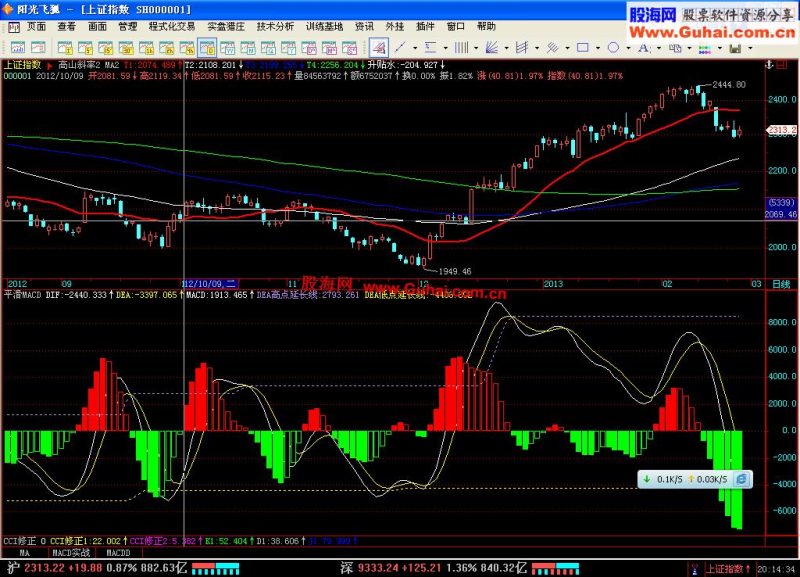Click the anchor icon at chart top right
This screenshot has height=577, width=800.
coord(769,65)
